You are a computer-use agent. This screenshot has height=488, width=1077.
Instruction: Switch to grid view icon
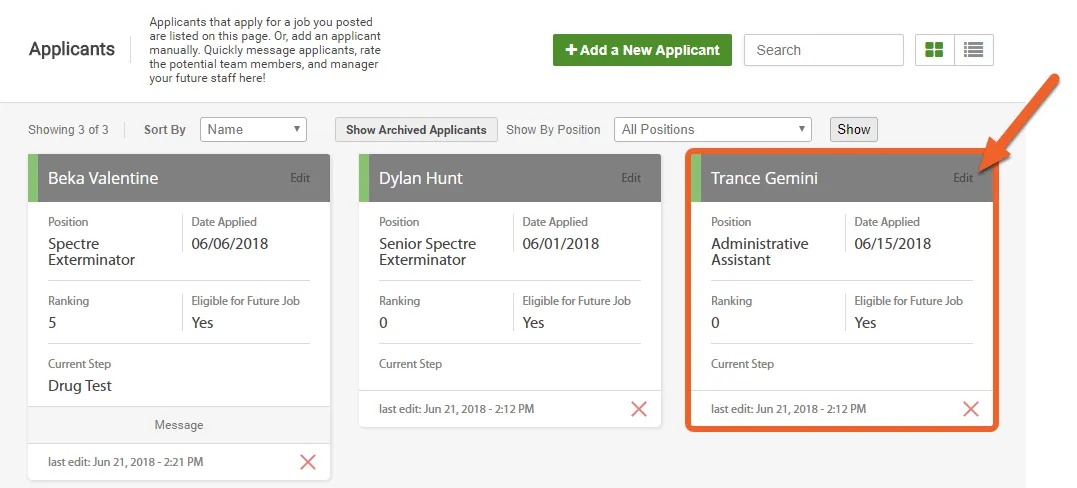(x=934, y=49)
